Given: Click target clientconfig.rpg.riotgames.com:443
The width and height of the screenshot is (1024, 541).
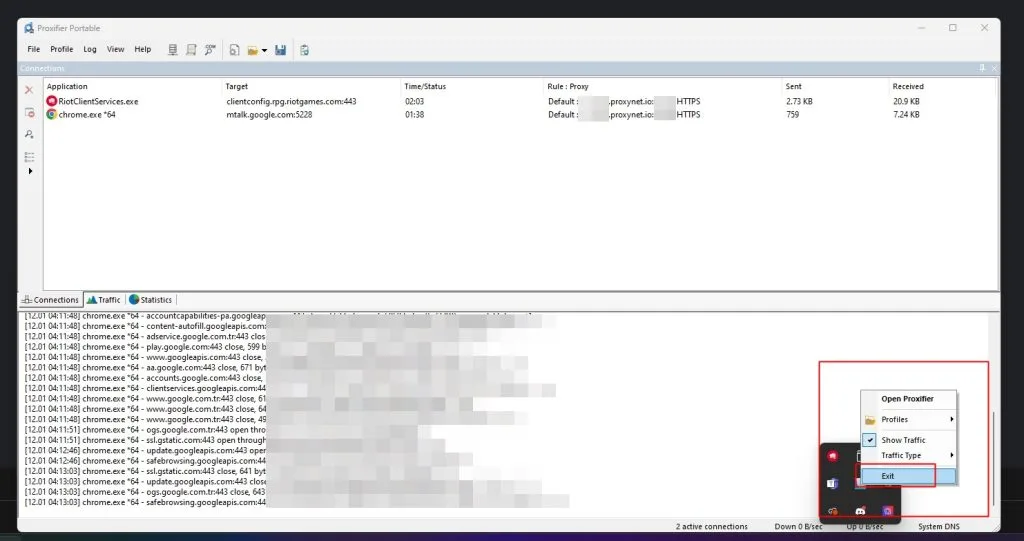Looking at the screenshot, I should [291, 101].
